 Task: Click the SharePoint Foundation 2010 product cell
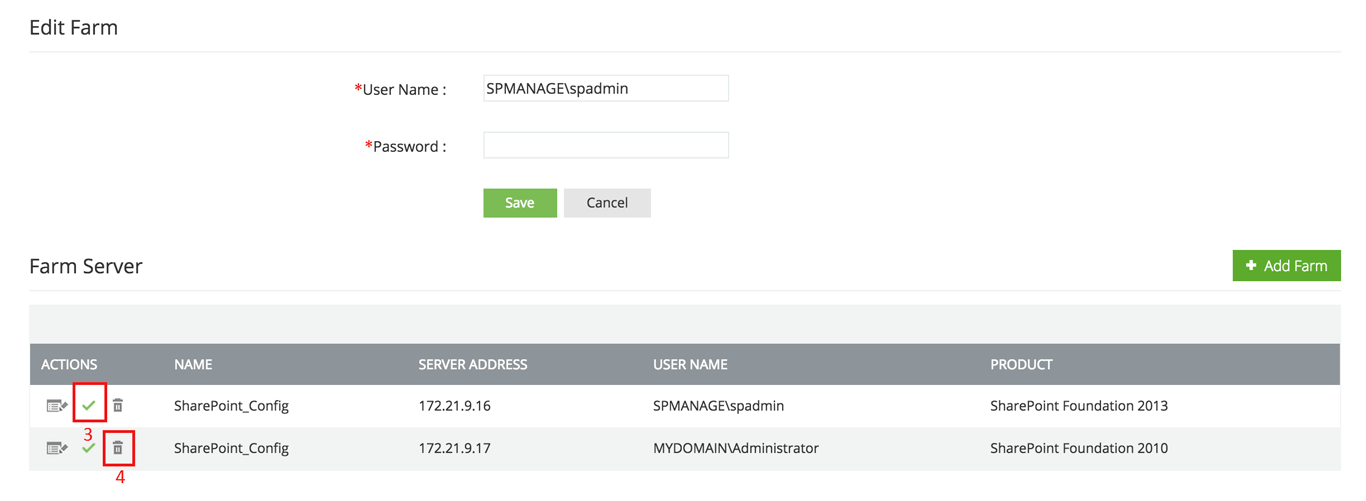click(x=1078, y=448)
